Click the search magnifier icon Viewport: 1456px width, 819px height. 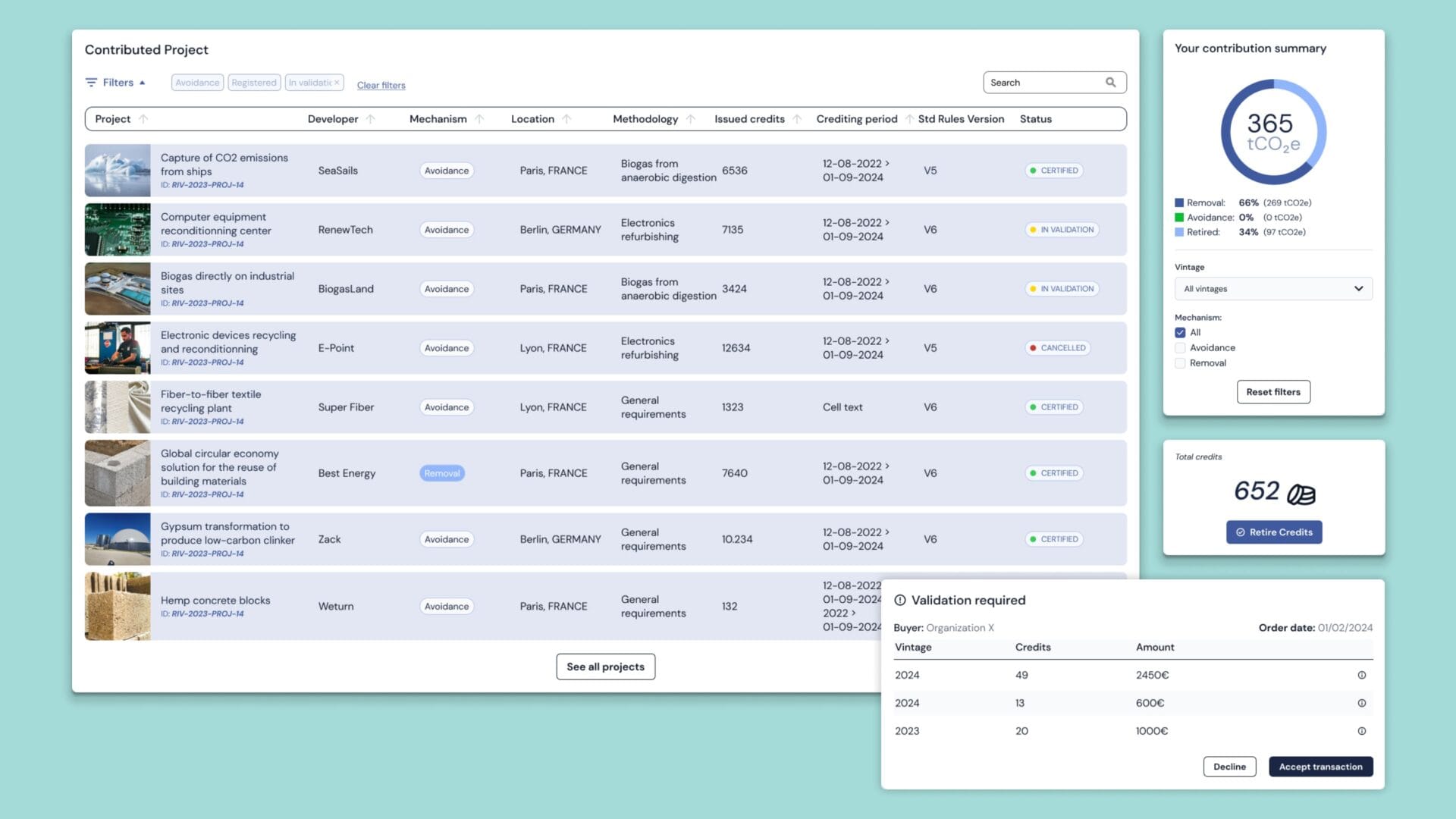tap(1110, 83)
